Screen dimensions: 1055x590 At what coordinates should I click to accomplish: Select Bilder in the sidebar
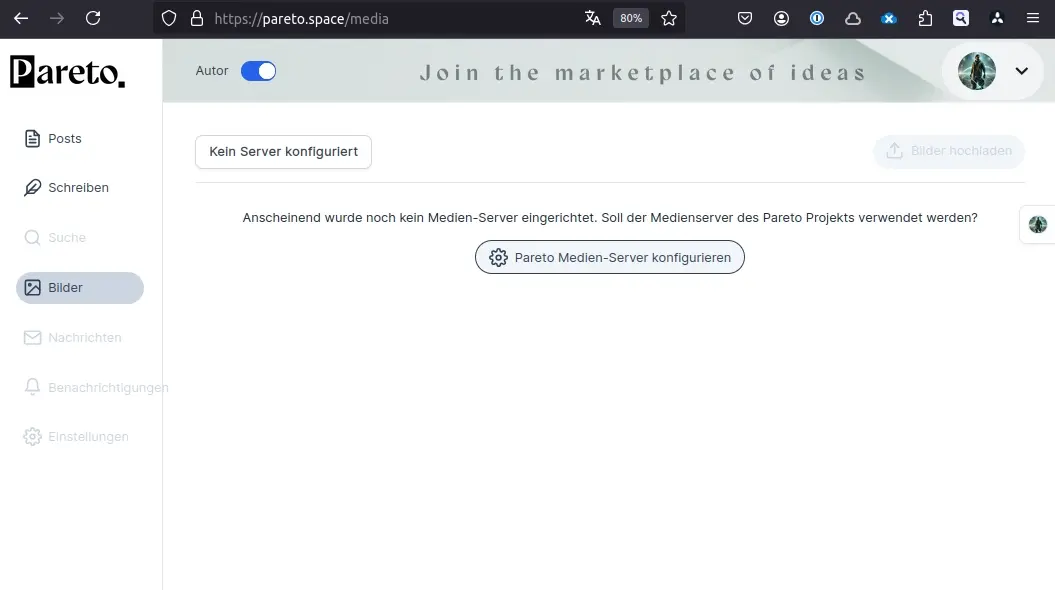(x=80, y=288)
